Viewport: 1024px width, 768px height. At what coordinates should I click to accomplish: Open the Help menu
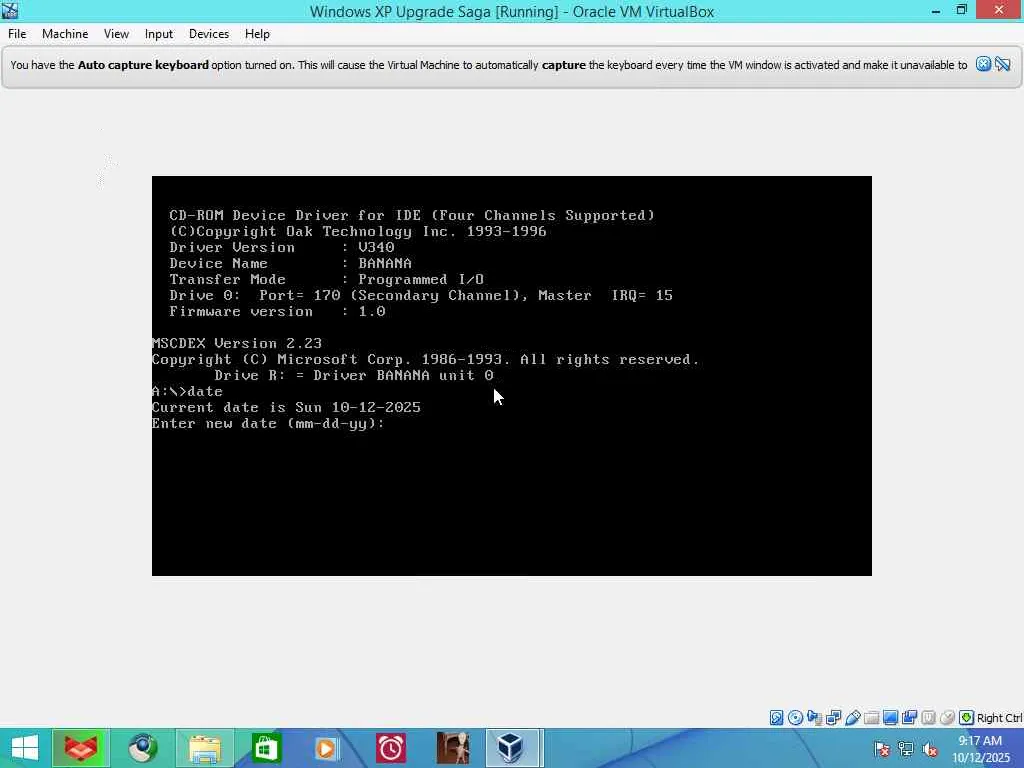[x=257, y=34]
